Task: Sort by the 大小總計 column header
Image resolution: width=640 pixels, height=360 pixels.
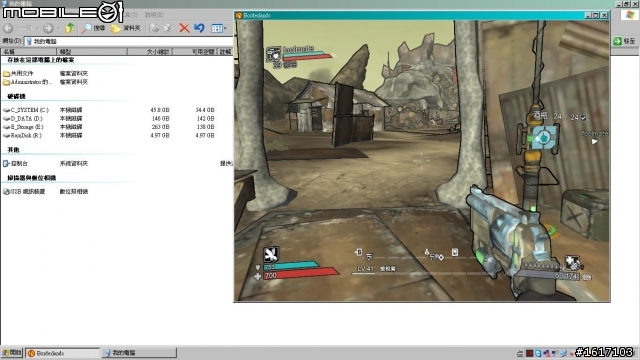Action: click(150, 51)
